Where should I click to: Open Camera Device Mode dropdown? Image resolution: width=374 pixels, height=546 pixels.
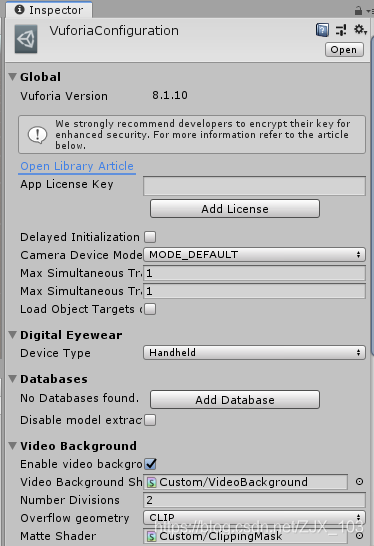pos(254,255)
